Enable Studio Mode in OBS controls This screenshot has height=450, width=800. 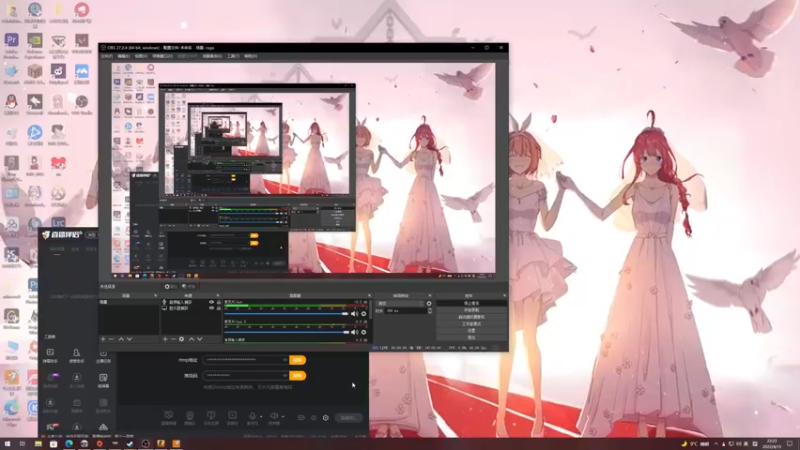[471, 324]
